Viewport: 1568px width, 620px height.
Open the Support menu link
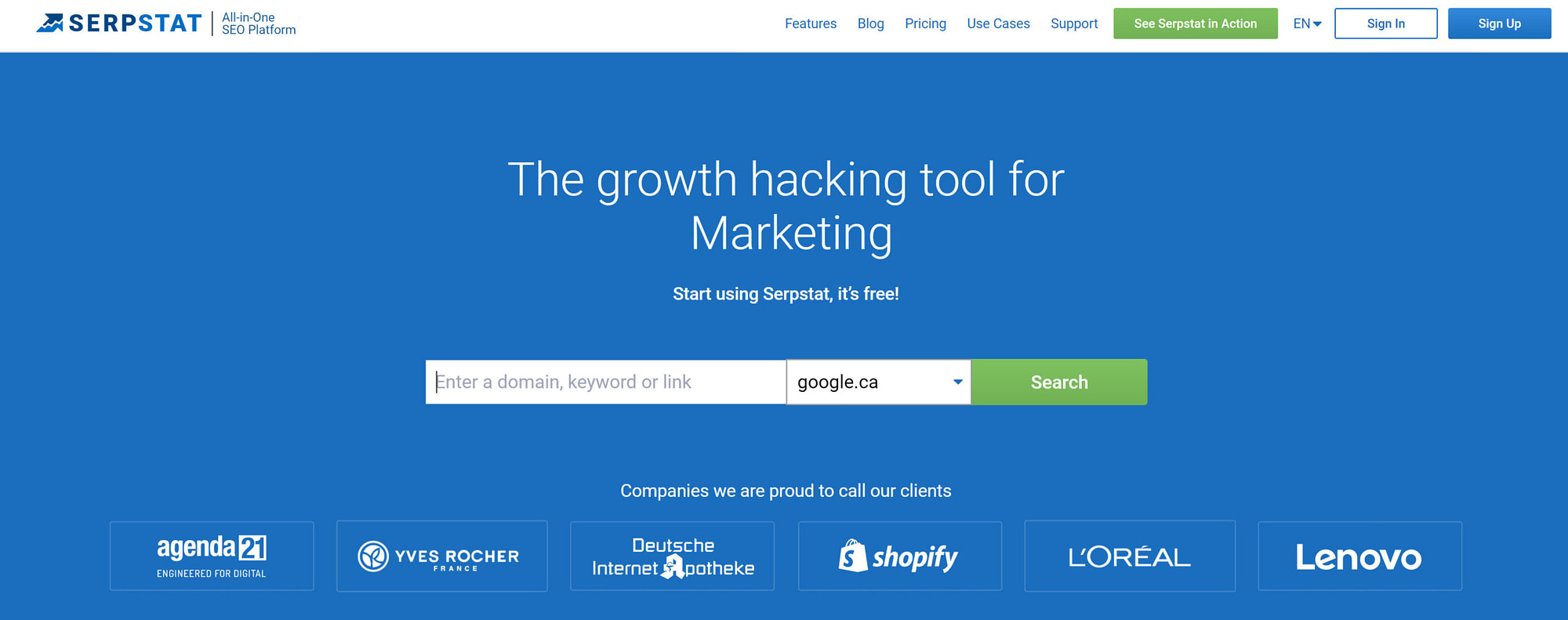pos(1074,24)
